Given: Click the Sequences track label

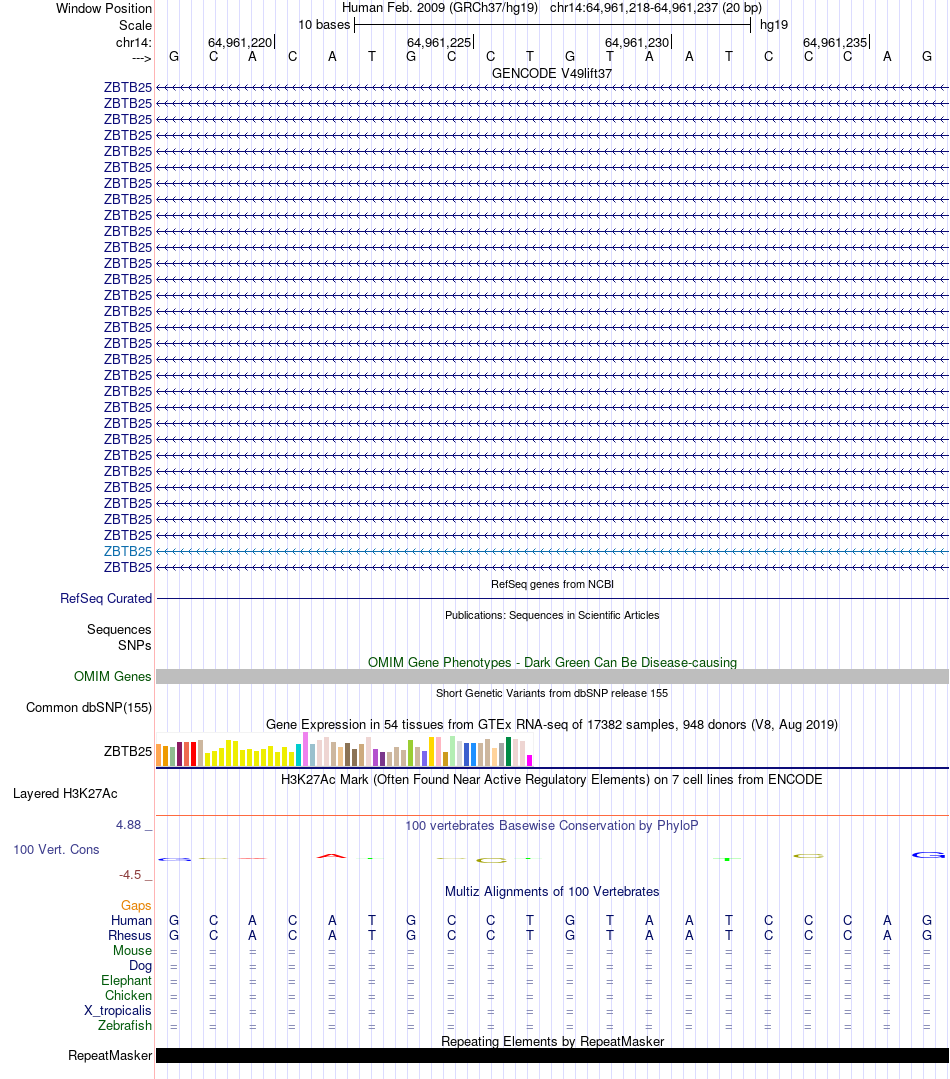Looking at the screenshot, I should pos(119,630).
